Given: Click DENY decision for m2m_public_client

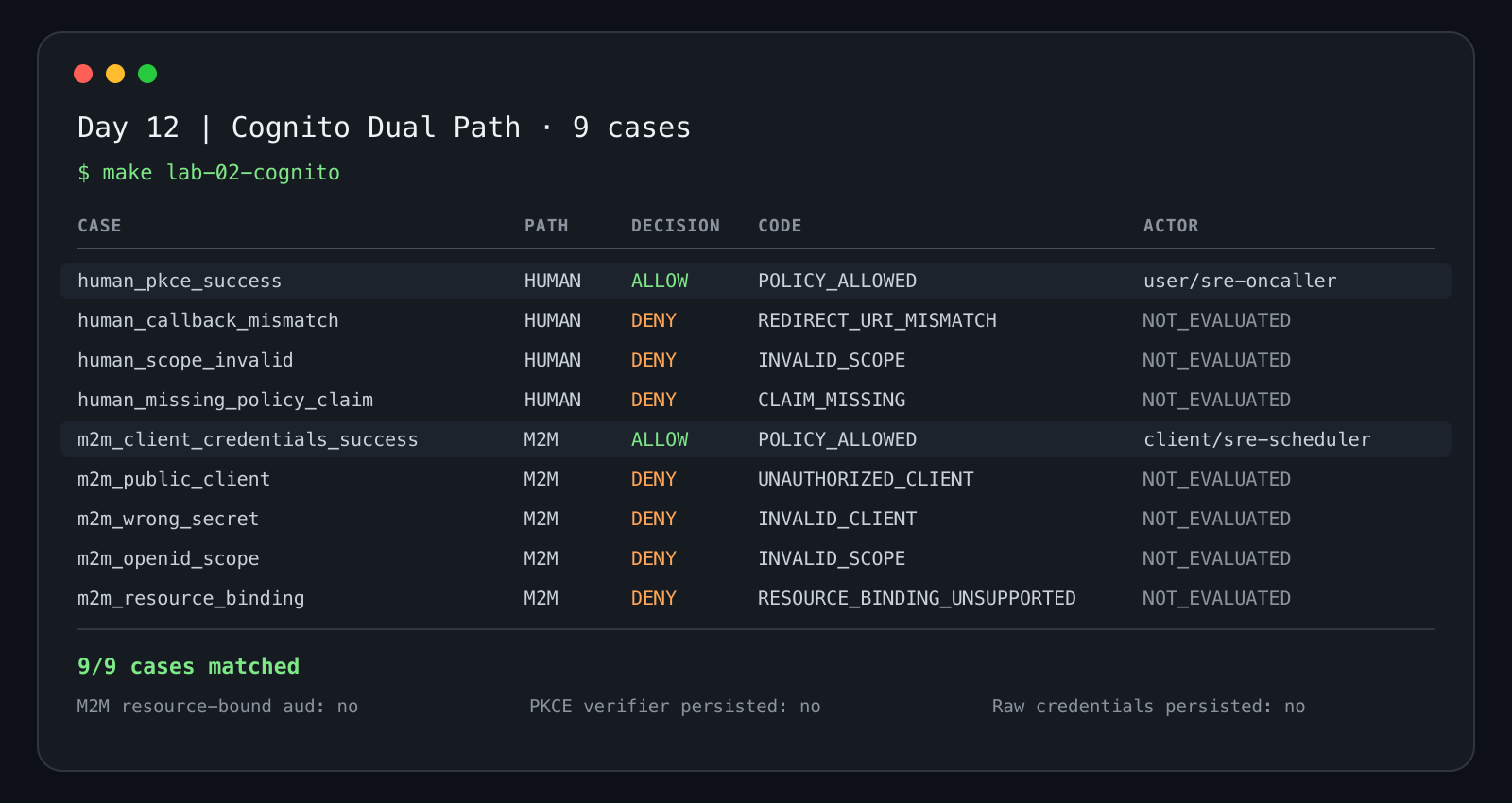Looking at the screenshot, I should click(654, 479).
